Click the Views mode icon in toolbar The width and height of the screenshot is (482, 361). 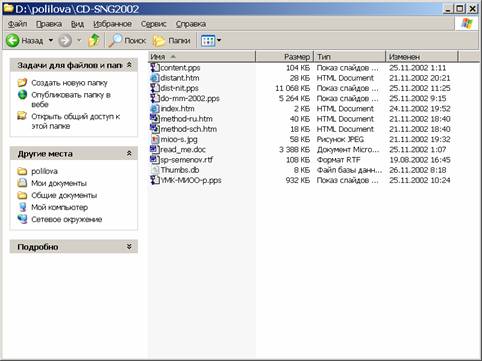208,41
